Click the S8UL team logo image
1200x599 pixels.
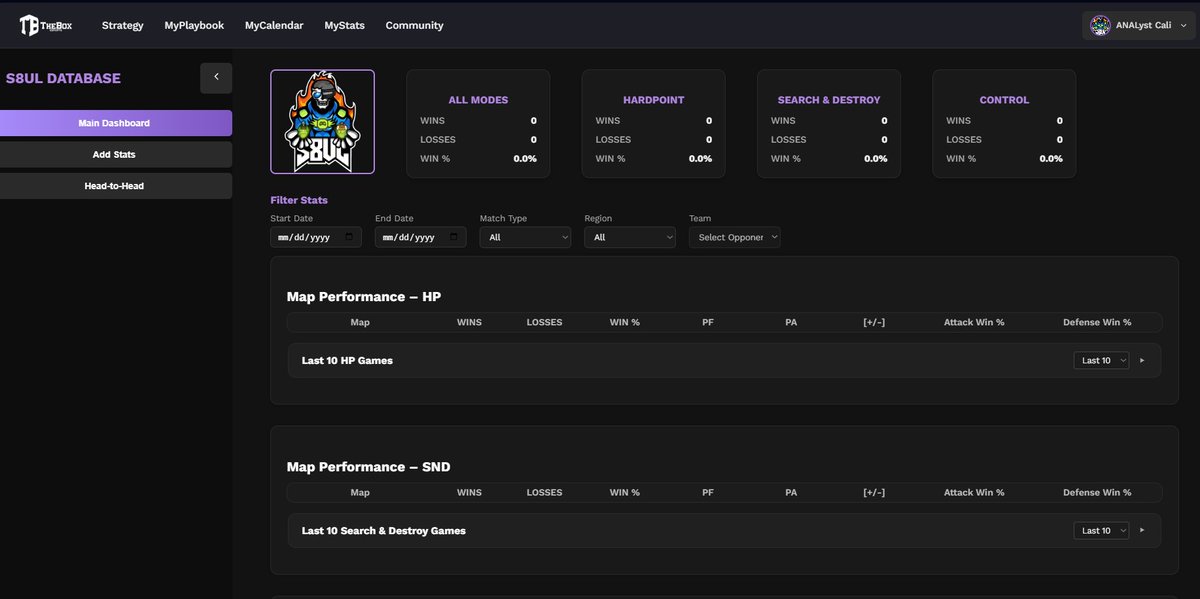point(322,122)
